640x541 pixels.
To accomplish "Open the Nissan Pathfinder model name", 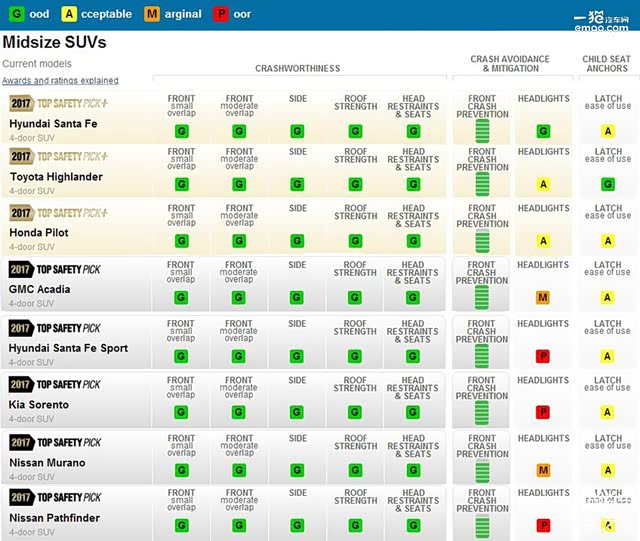I will [54, 518].
